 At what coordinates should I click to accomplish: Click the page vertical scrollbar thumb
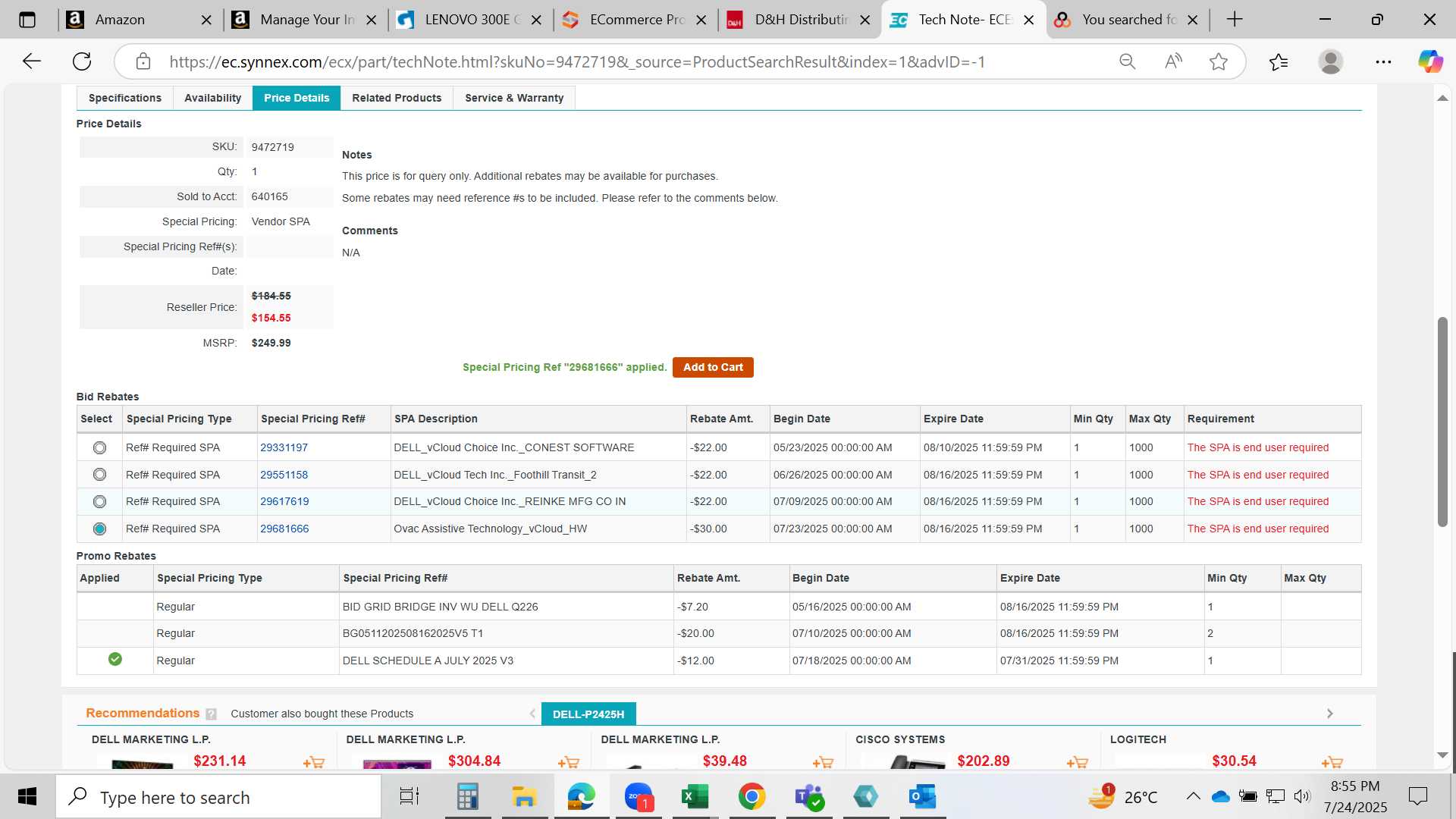point(1442,422)
